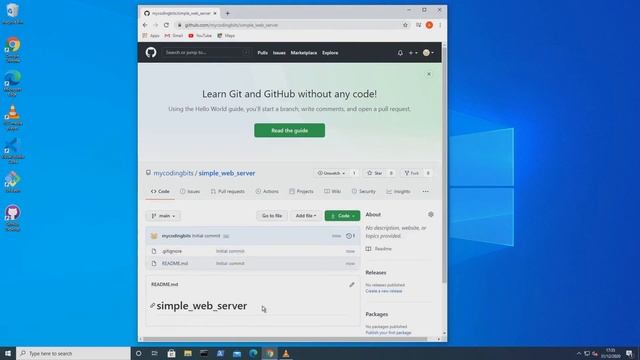
Task: Go to Issues in the GitHub header
Action: (x=279, y=53)
